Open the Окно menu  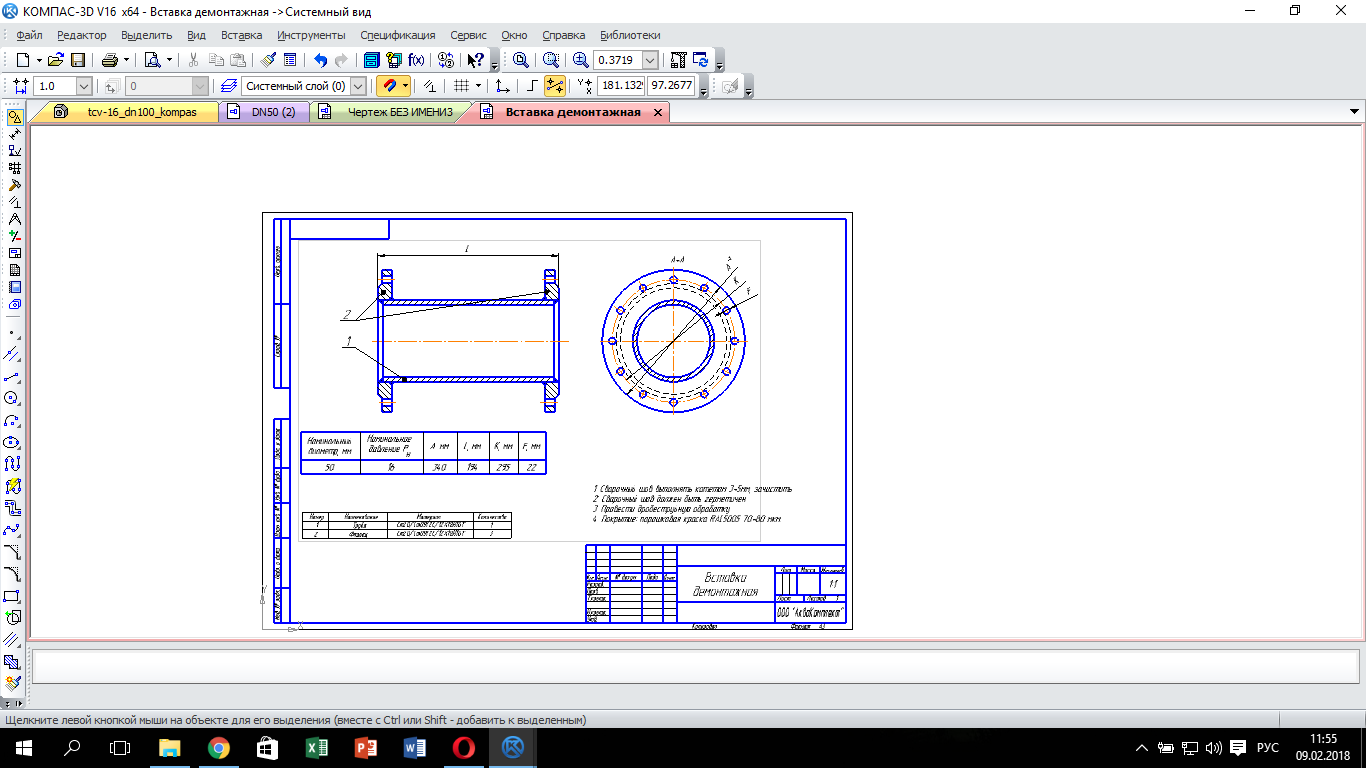(514, 35)
